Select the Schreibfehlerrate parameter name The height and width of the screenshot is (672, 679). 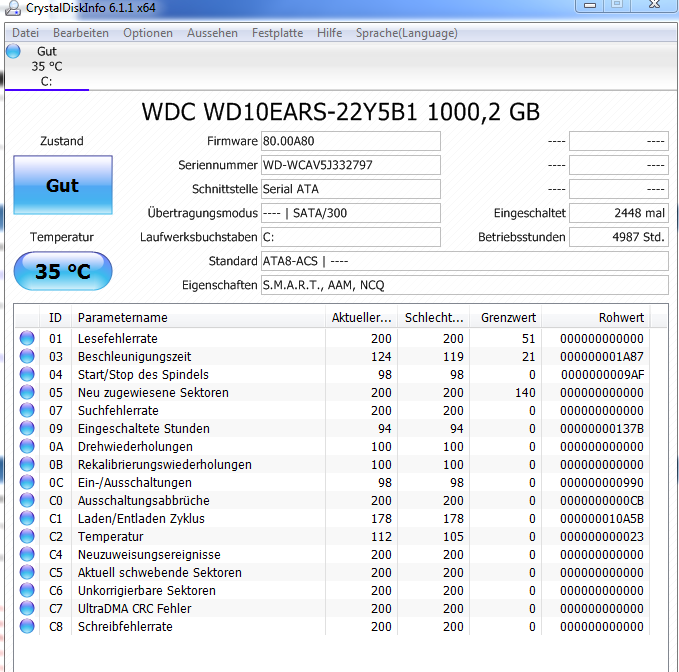(x=125, y=626)
